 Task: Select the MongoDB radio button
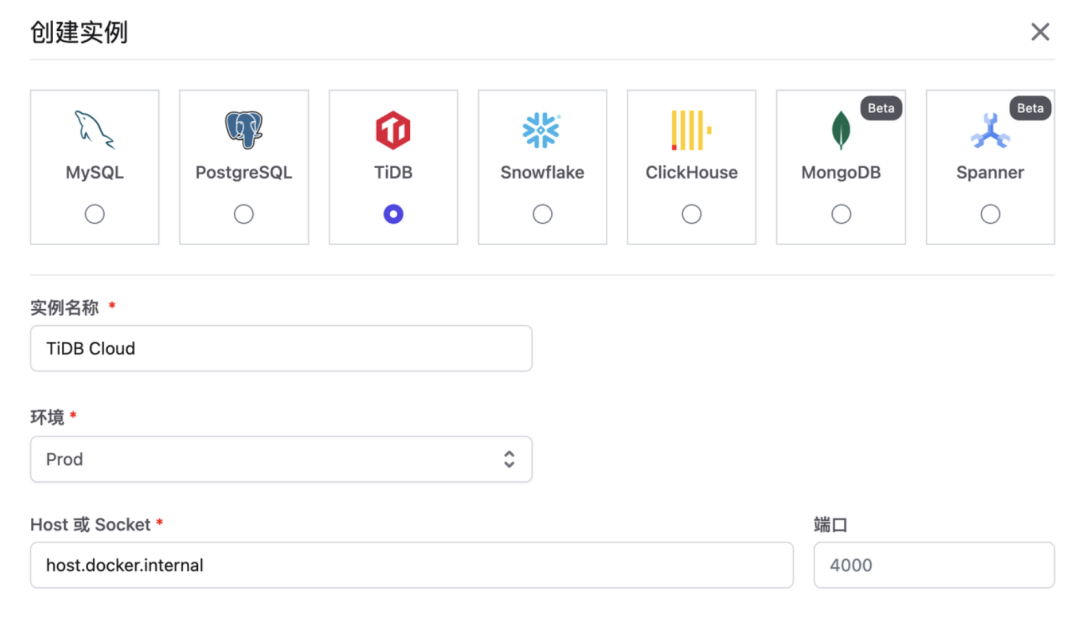[841, 214]
